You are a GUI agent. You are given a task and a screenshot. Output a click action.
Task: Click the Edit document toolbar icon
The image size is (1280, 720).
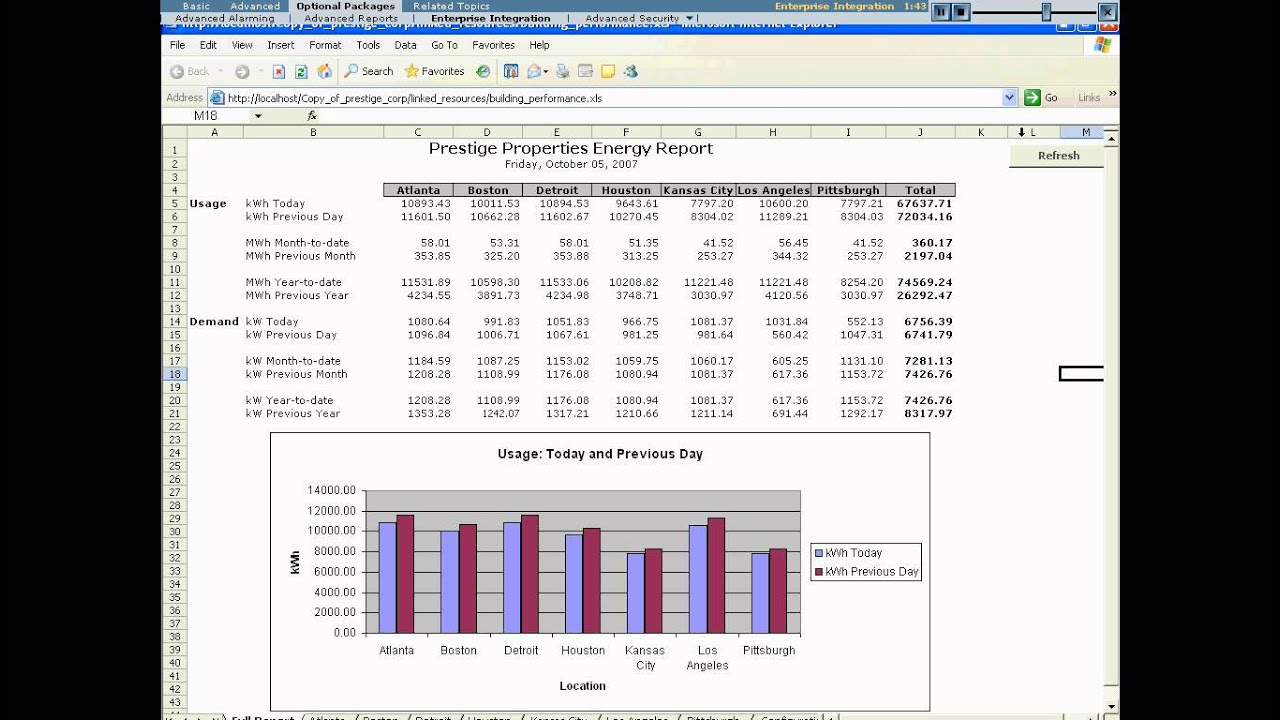tap(585, 71)
